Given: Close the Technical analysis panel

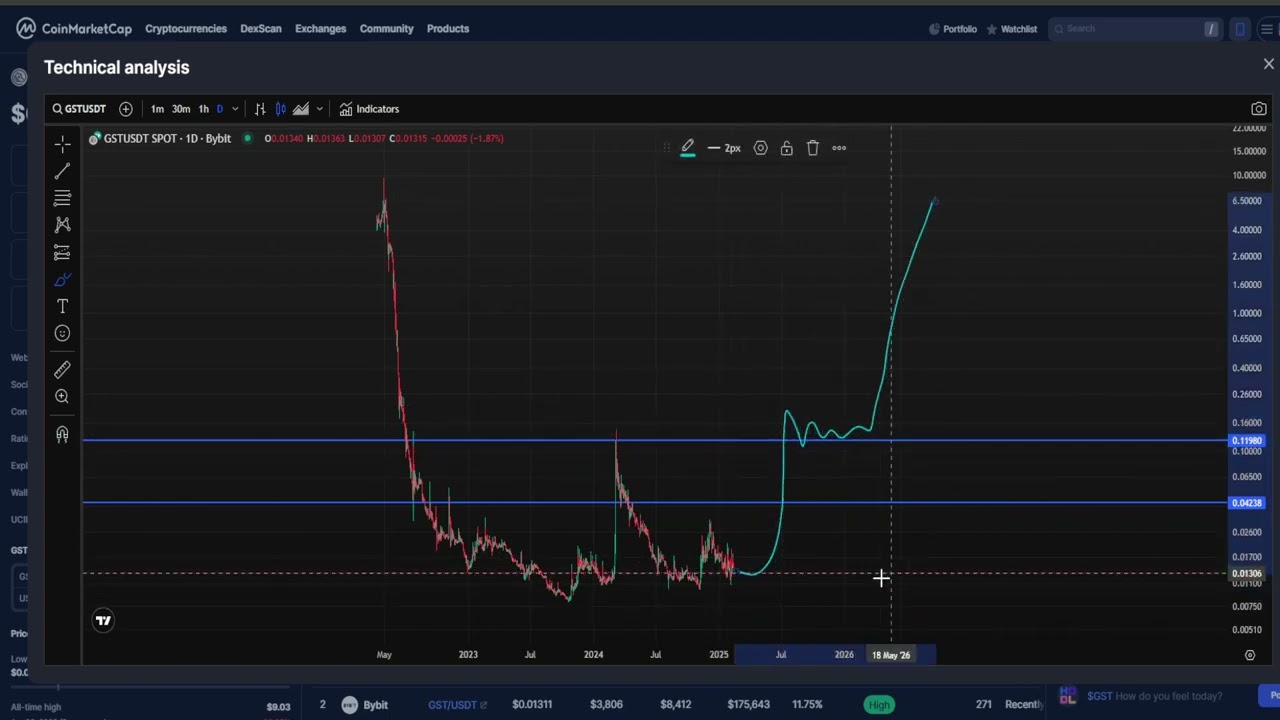Looking at the screenshot, I should (1269, 64).
